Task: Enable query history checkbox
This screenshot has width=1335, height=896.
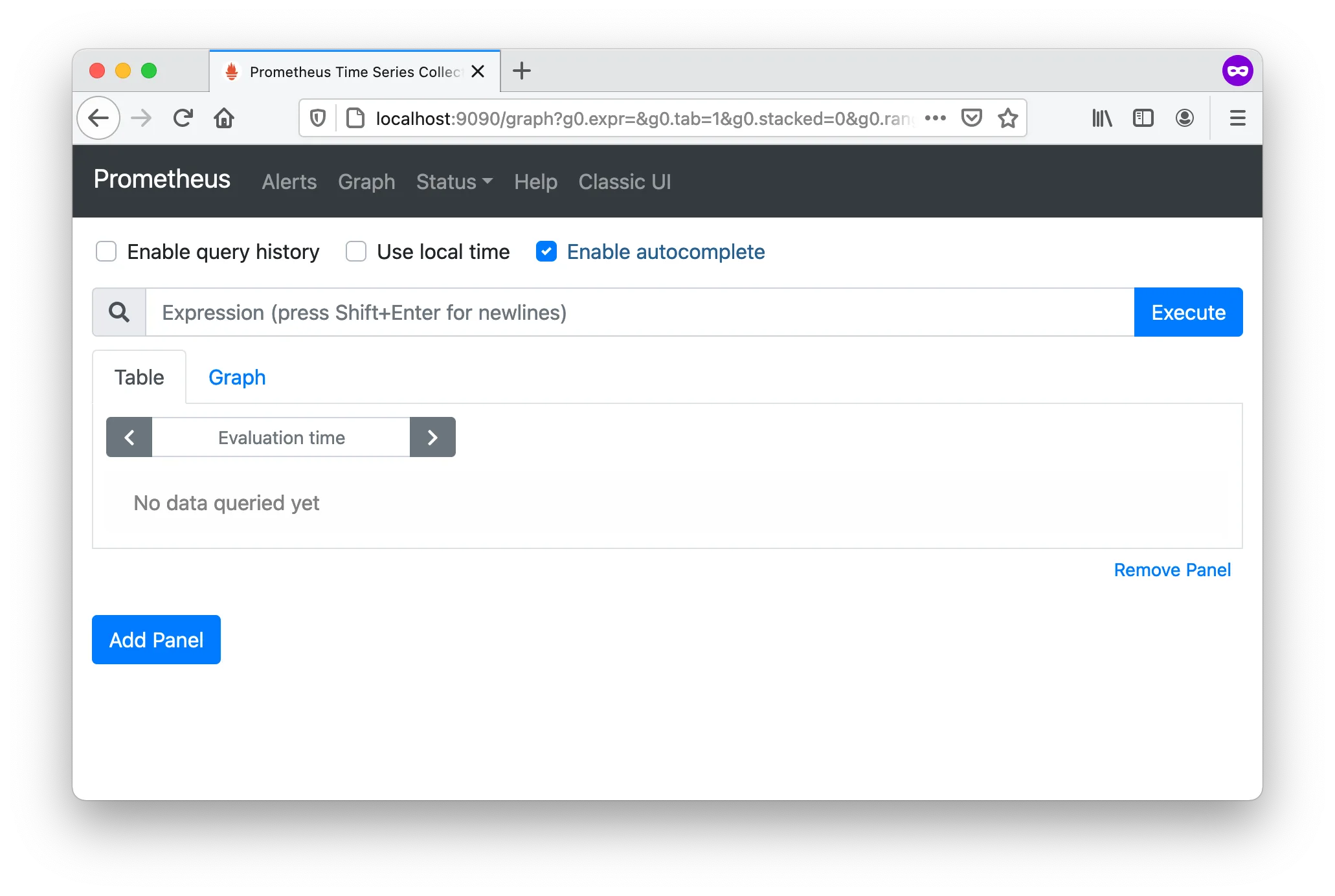Action: click(106, 251)
